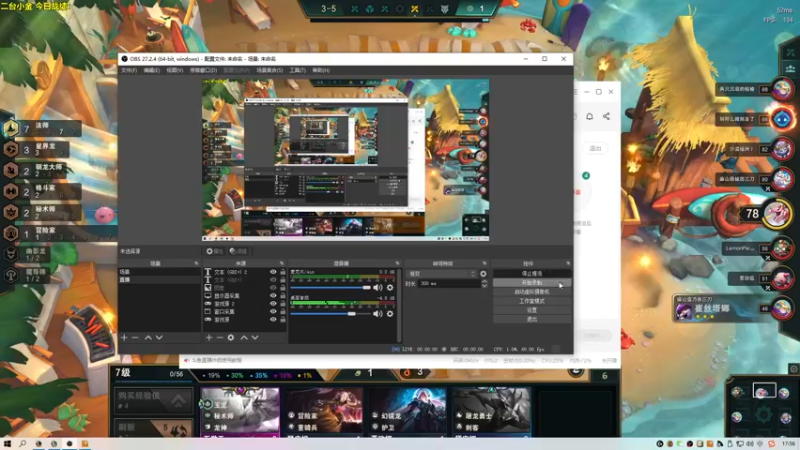Open the 工具(T) menu
This screenshot has width=800, height=450.
tap(297, 70)
